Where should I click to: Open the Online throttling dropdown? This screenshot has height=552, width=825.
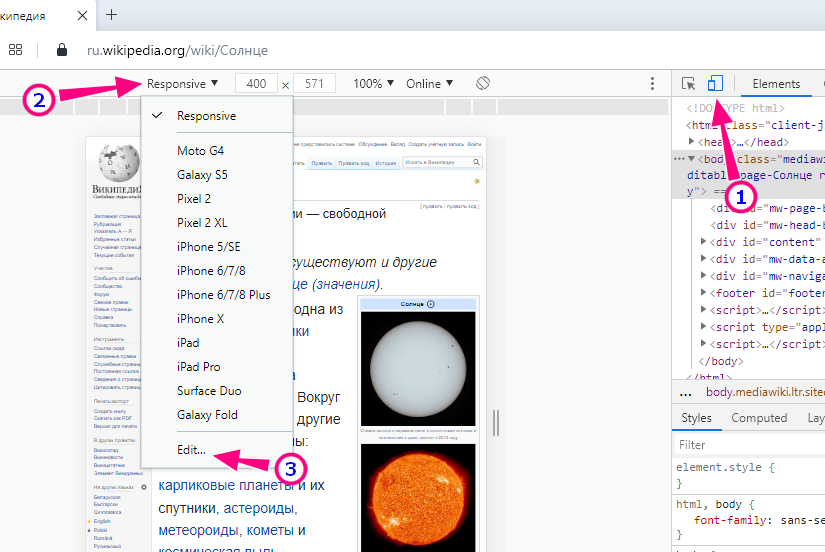(x=429, y=84)
